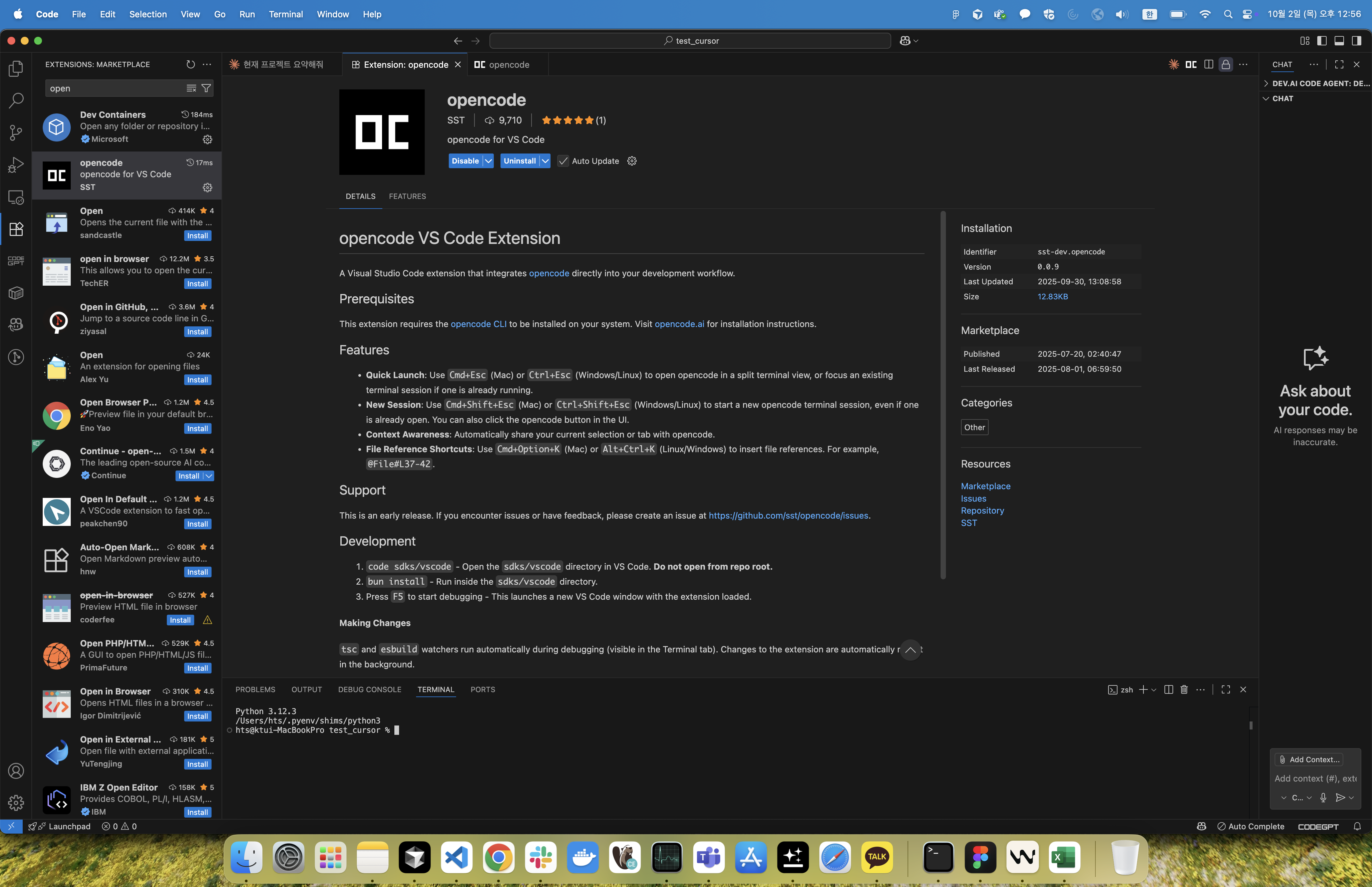This screenshot has width=1372, height=887.
Task: Click the terminal vertical scrollbar
Action: click(x=1251, y=725)
